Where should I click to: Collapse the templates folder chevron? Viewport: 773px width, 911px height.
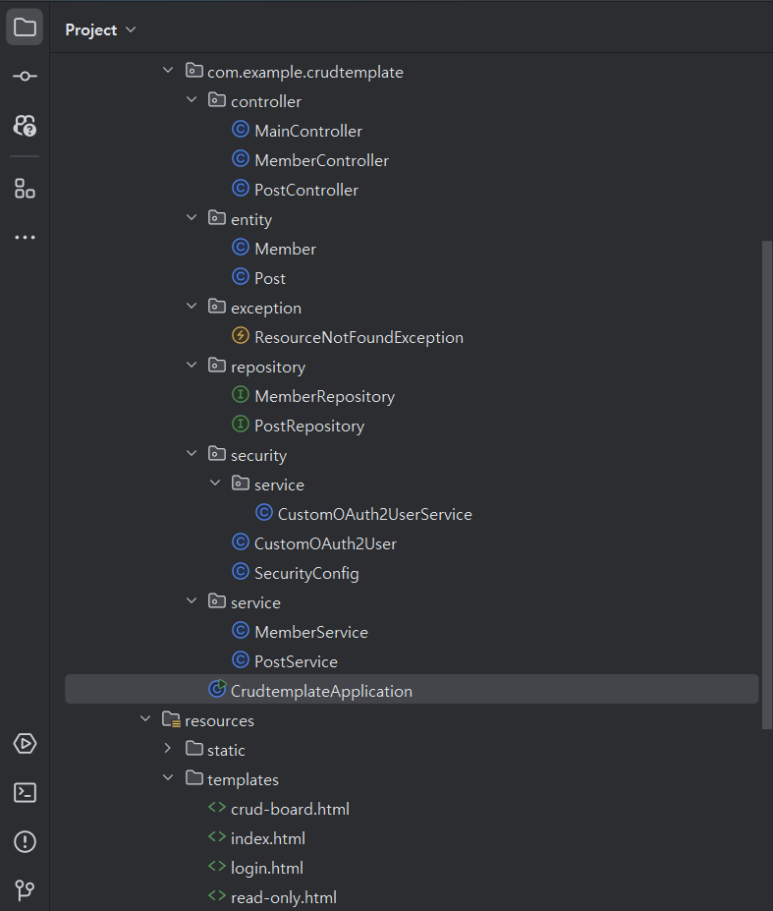(x=168, y=778)
